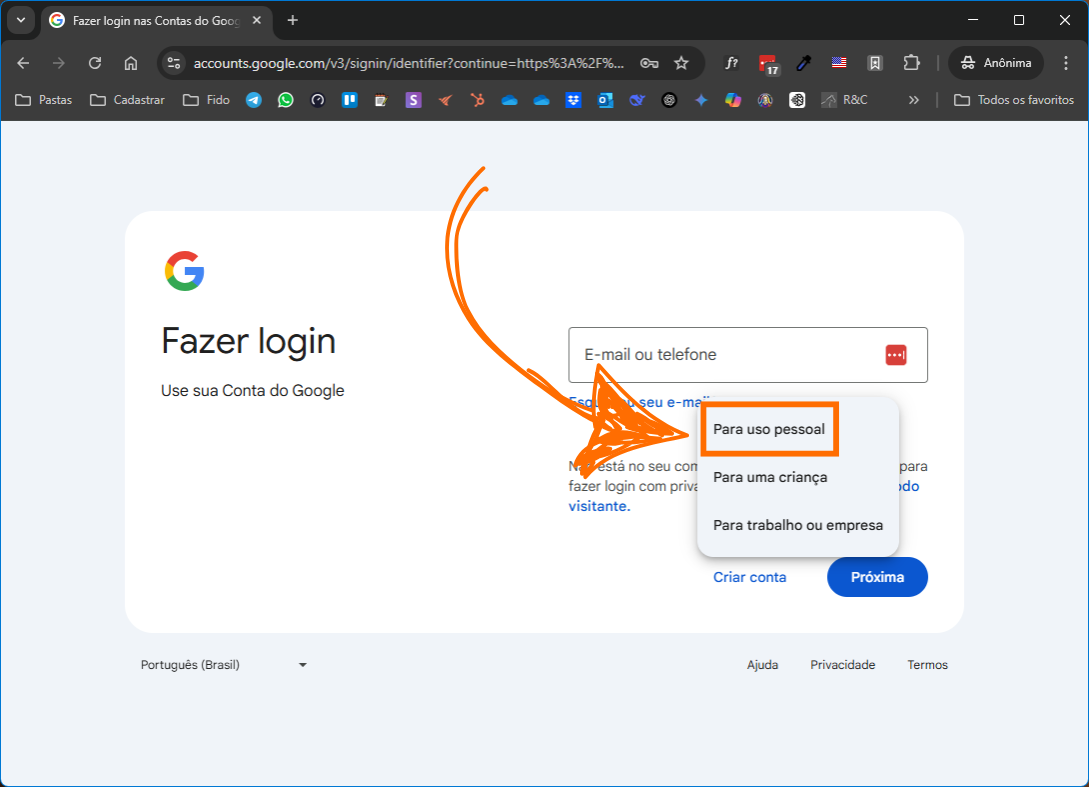Screen dimensions: 1090x787
Task: Open the HubSpot bookmark icon
Action: (x=478, y=100)
